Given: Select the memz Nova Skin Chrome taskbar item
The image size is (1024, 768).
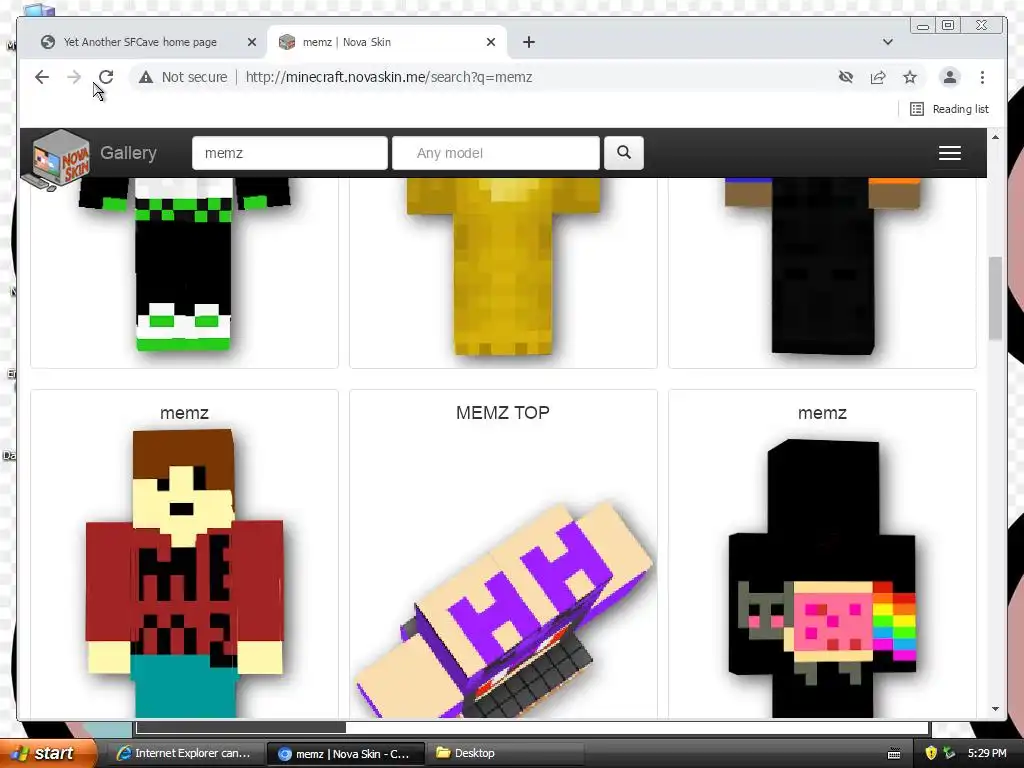Looking at the screenshot, I should point(345,754).
